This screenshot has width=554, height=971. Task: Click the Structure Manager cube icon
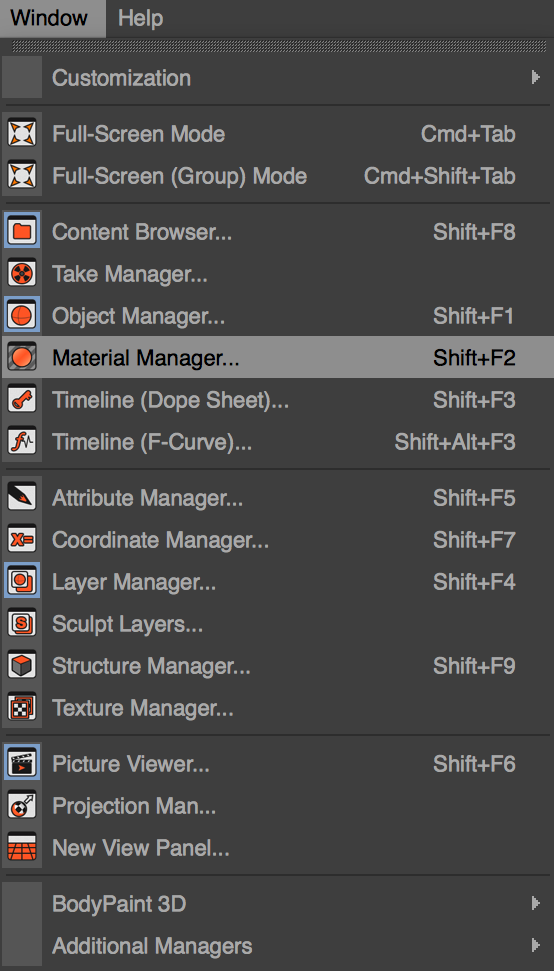(x=22, y=666)
